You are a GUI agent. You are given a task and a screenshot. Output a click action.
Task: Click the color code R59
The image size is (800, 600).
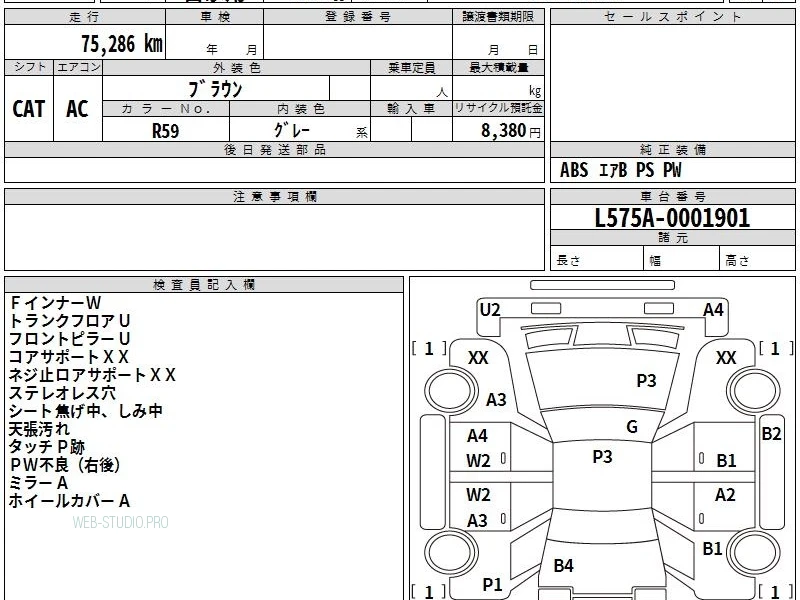pos(166,131)
